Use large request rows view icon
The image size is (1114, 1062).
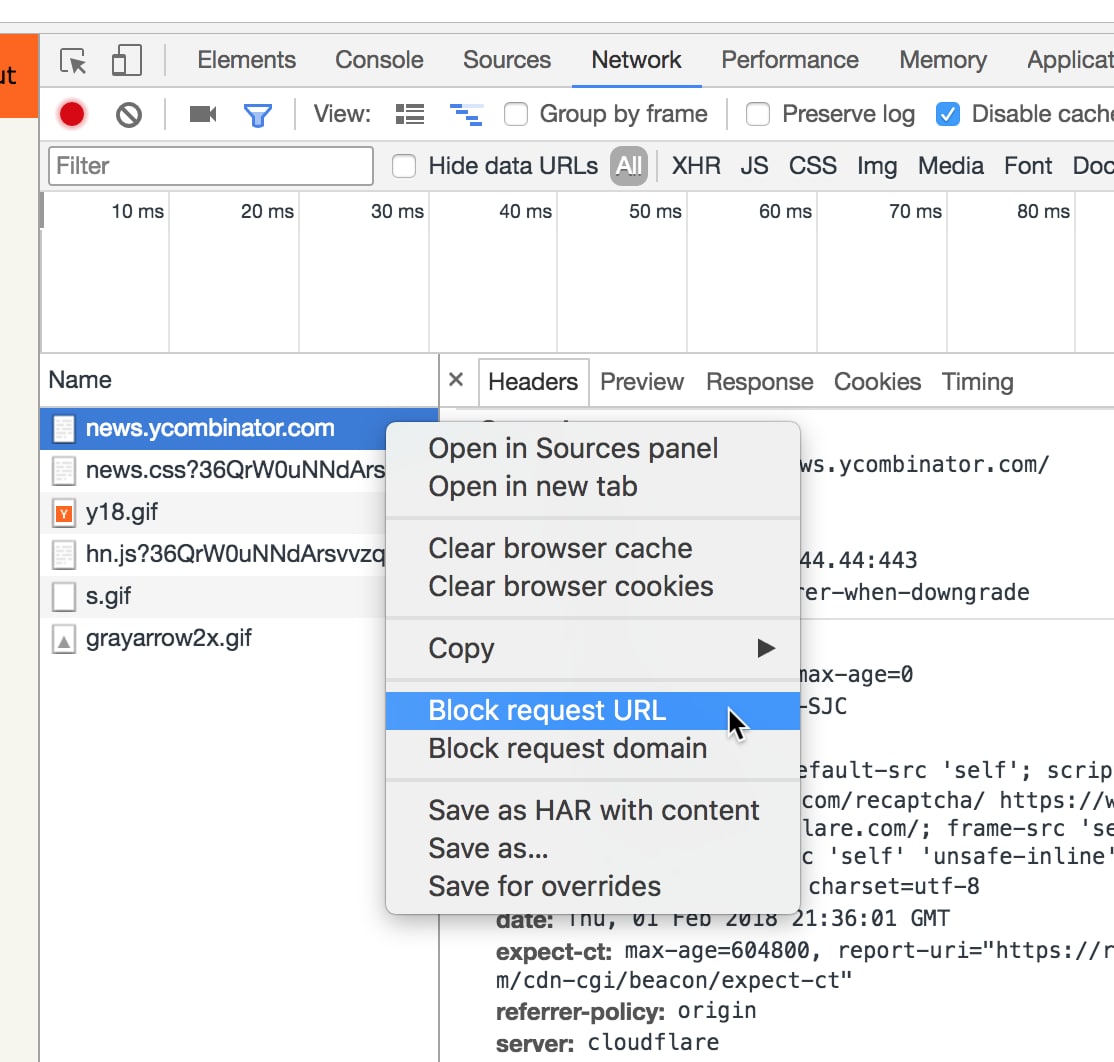click(x=410, y=114)
